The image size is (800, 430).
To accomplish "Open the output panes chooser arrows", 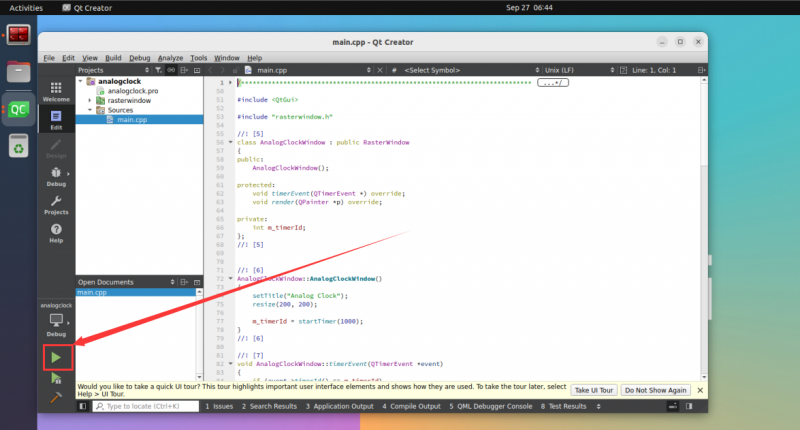I will tap(598, 406).
